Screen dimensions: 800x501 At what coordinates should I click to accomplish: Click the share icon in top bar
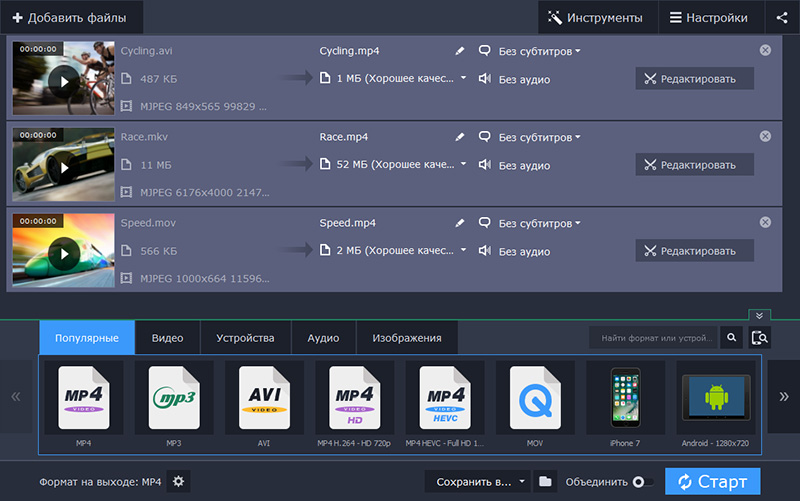pos(782,17)
